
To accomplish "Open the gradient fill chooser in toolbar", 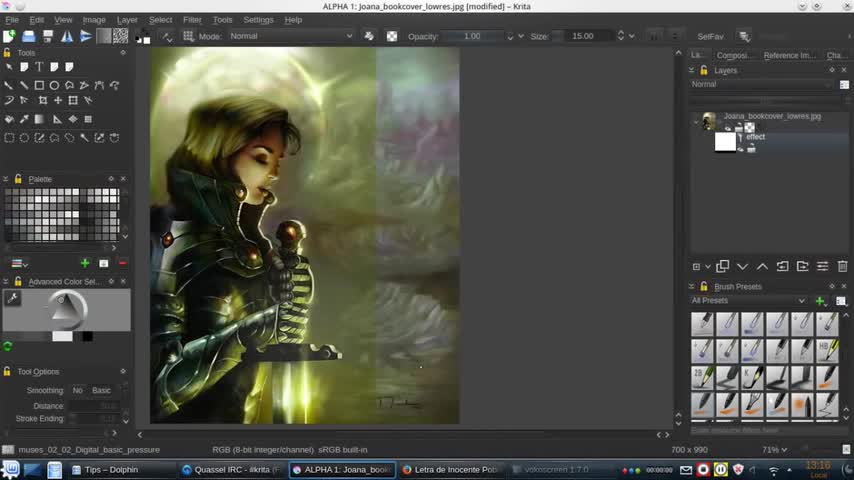I will click(103, 36).
